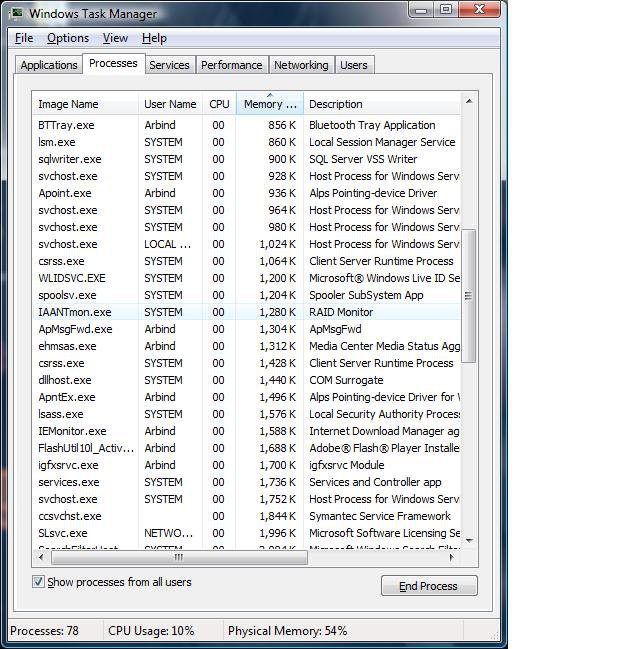This screenshot has height=649, width=640.
Task: Close the Windows Task Manager window
Action: point(479,10)
